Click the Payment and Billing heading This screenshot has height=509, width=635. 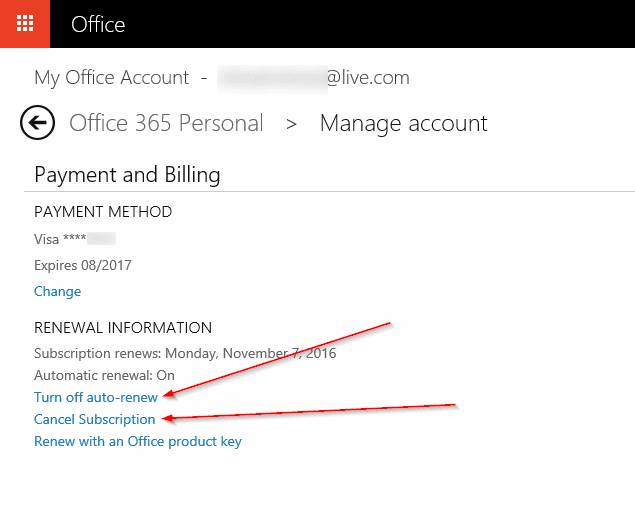tap(127, 175)
